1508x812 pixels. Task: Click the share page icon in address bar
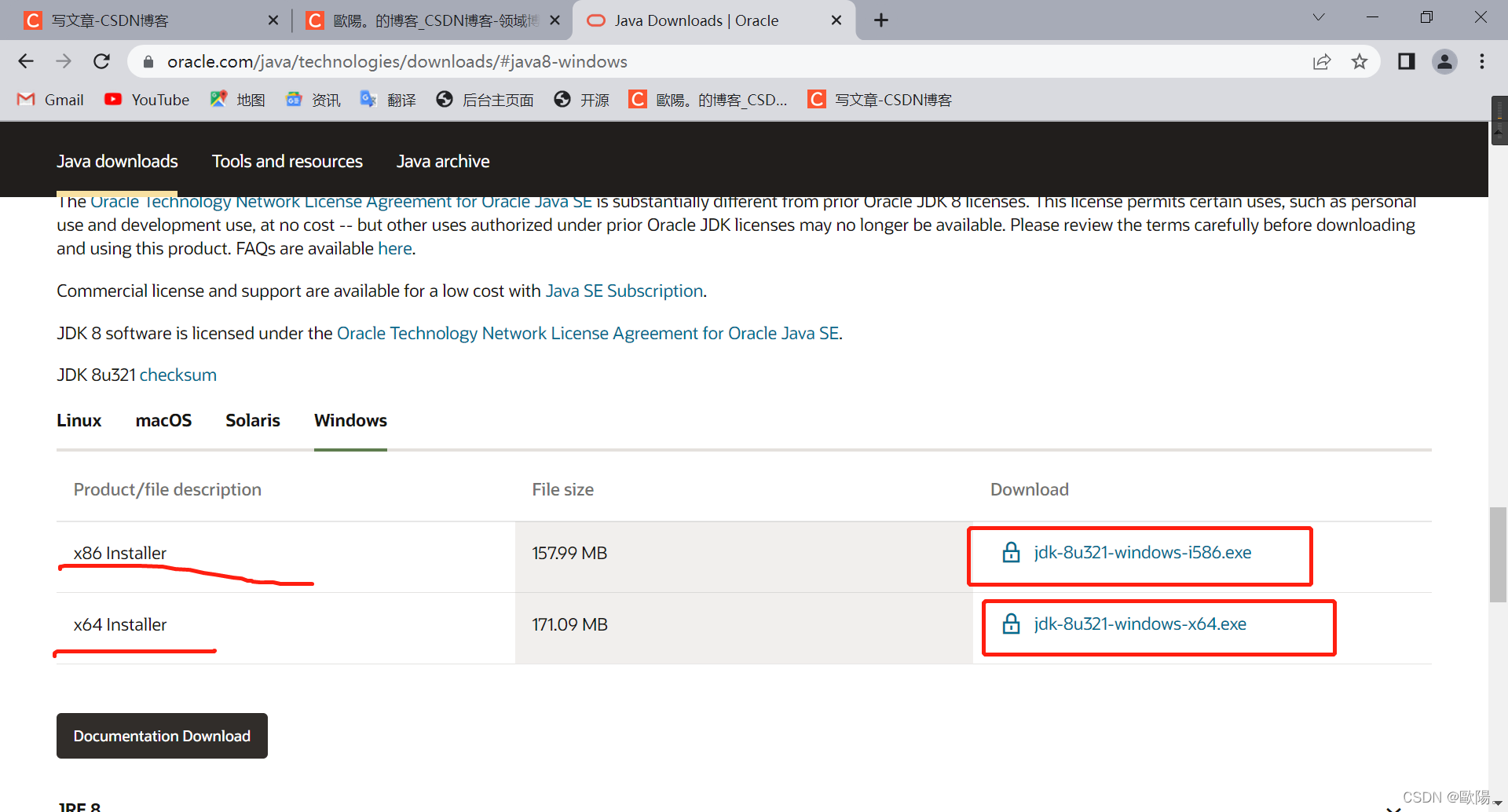point(1322,61)
